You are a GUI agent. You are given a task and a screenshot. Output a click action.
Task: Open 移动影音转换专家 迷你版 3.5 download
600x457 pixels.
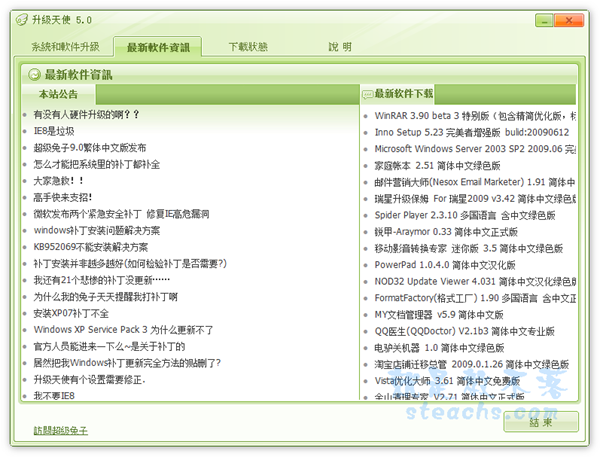tap(469, 249)
